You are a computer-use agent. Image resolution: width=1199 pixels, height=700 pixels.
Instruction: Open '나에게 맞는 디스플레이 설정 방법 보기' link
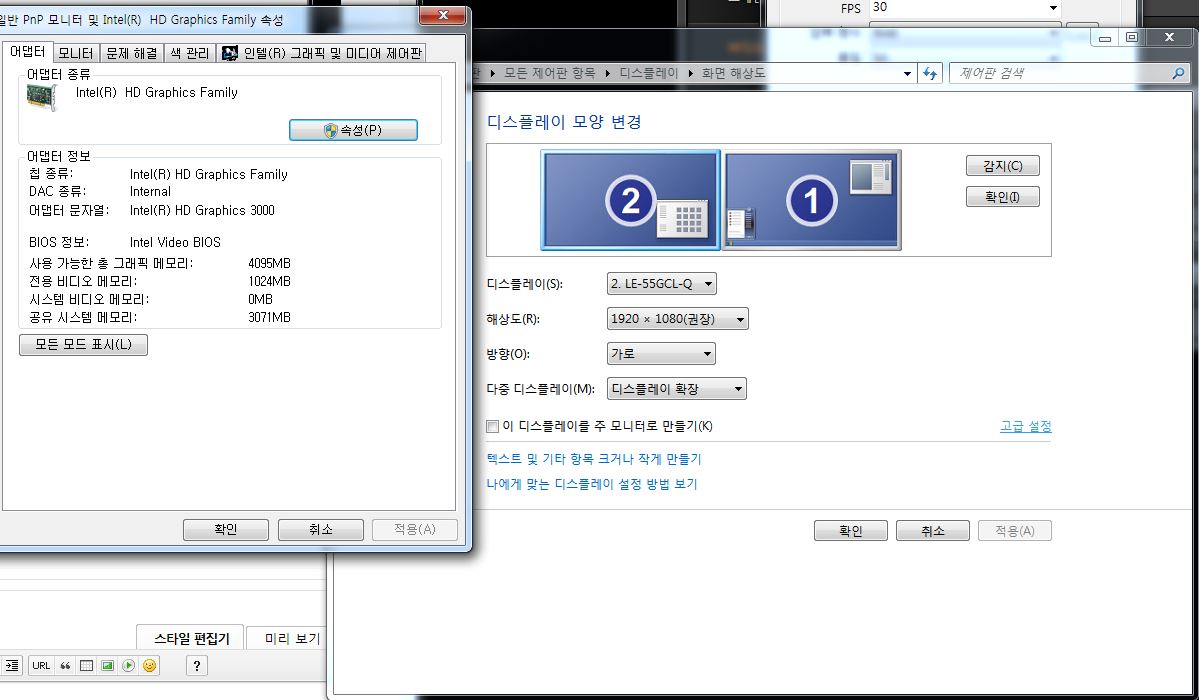(x=592, y=483)
